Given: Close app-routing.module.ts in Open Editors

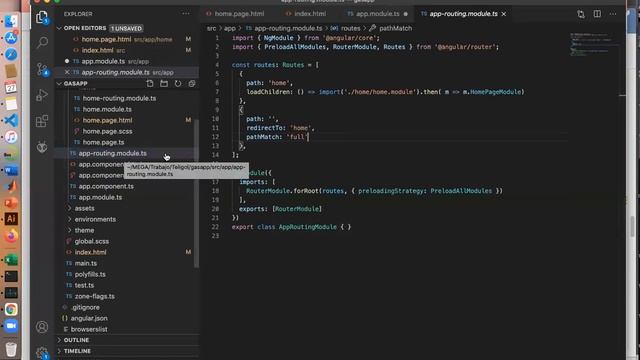Looking at the screenshot, I should (67, 72).
